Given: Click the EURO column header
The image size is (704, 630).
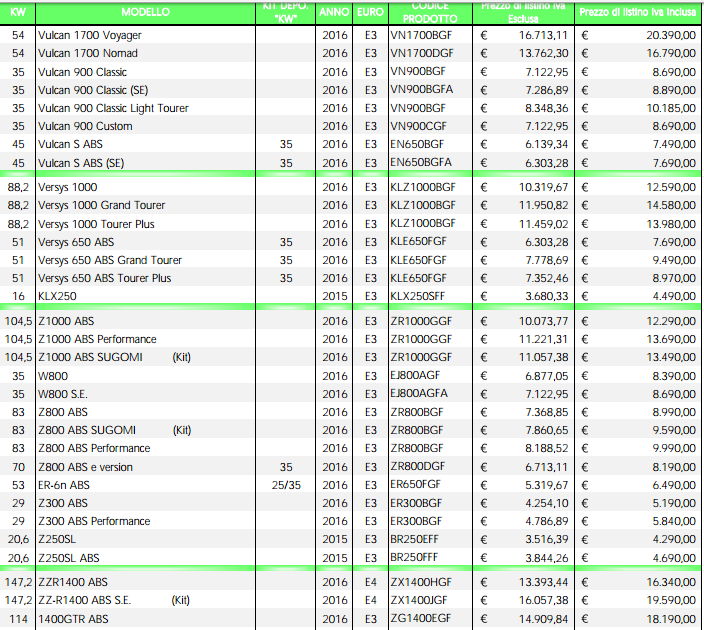Looking at the screenshot, I should pos(370,13).
